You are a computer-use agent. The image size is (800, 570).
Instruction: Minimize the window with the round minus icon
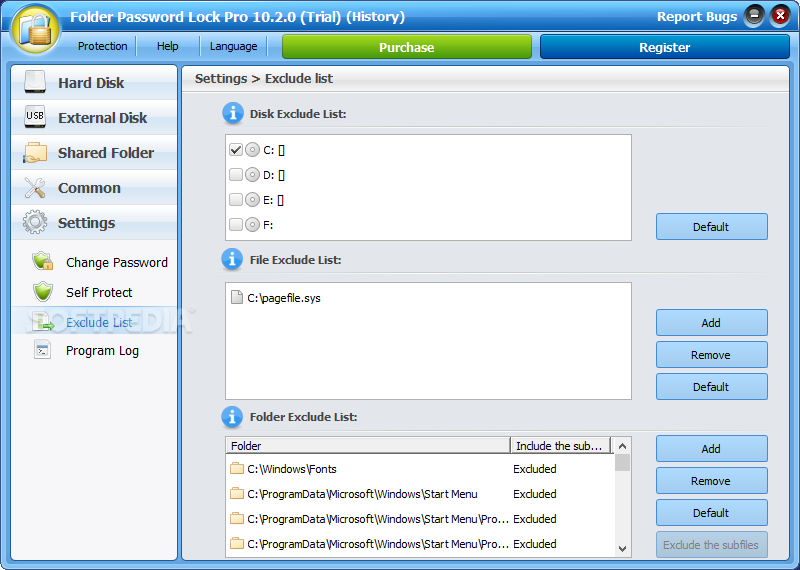(754, 16)
